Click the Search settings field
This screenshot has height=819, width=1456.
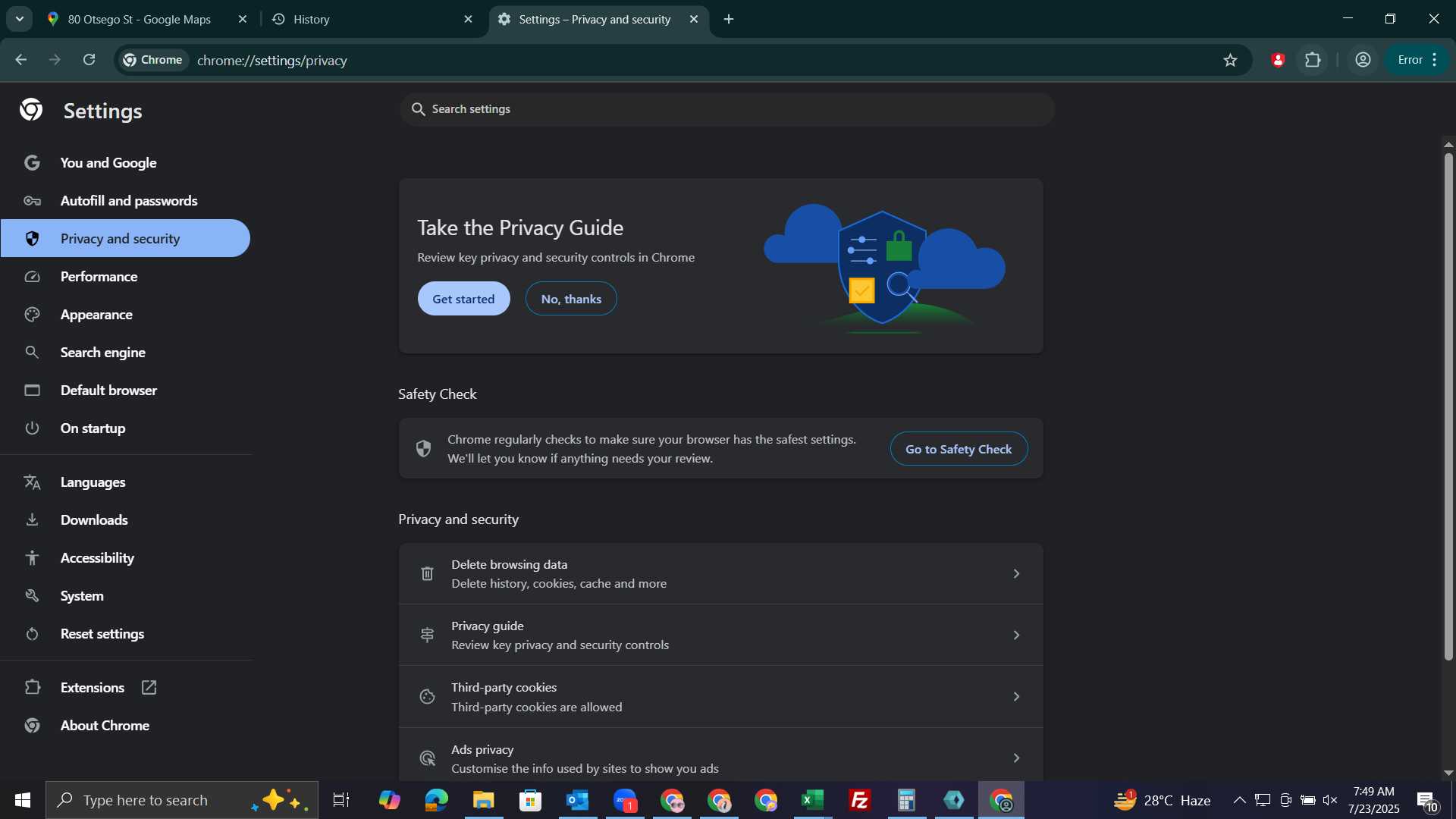tap(726, 109)
